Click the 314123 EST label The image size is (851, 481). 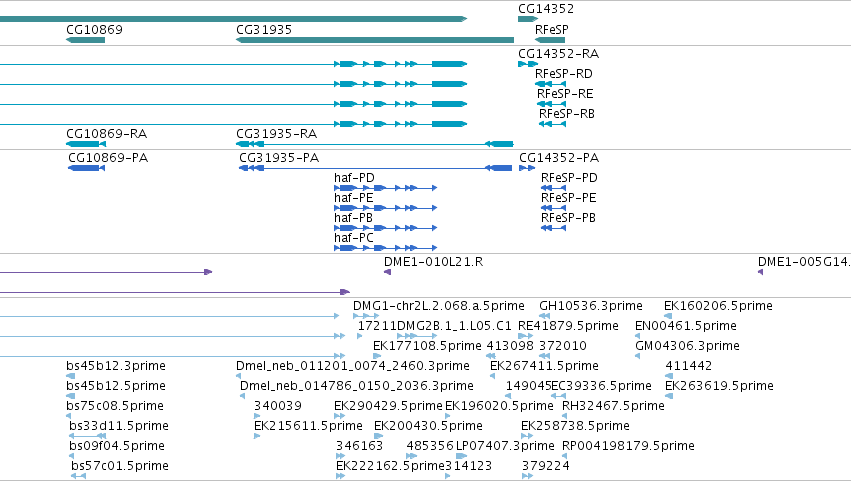click(x=469, y=466)
